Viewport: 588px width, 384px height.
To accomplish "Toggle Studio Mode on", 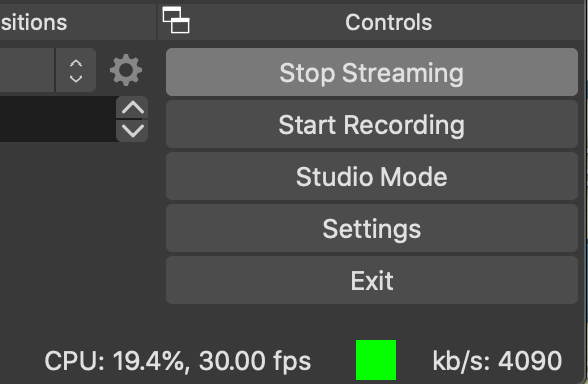I will 372,176.
